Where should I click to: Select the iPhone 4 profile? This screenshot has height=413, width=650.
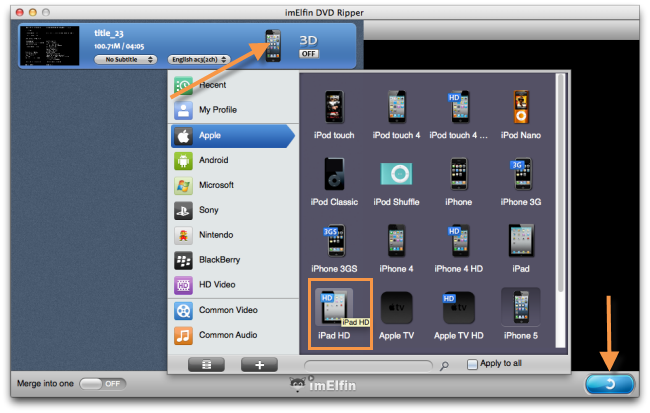pos(396,248)
